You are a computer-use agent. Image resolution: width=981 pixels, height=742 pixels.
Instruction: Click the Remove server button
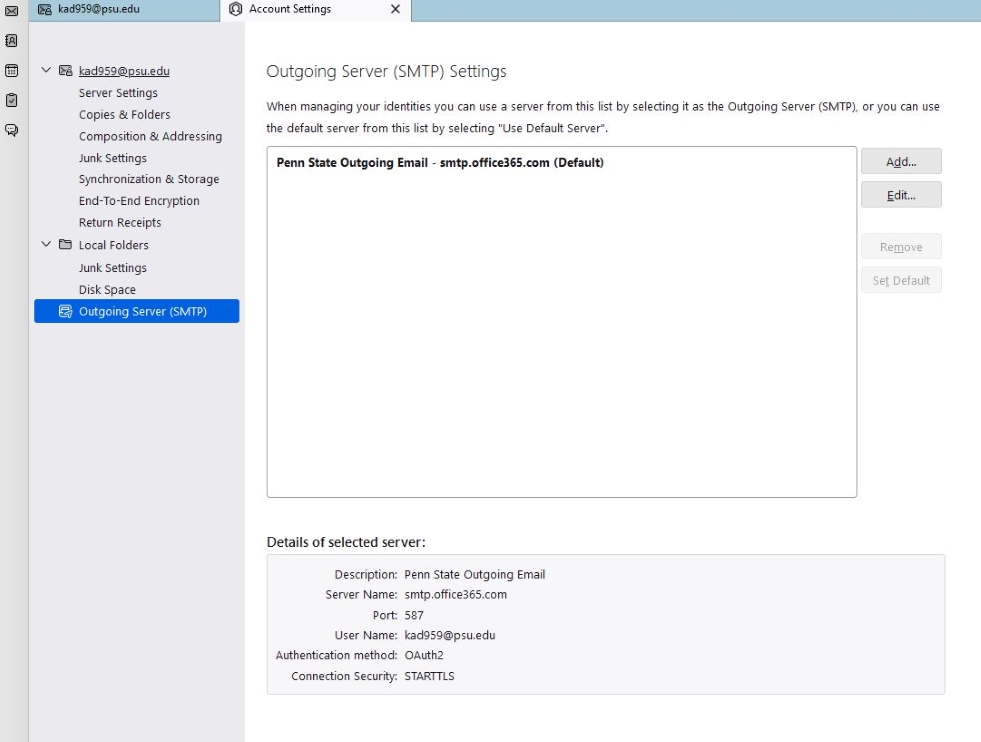(901, 247)
